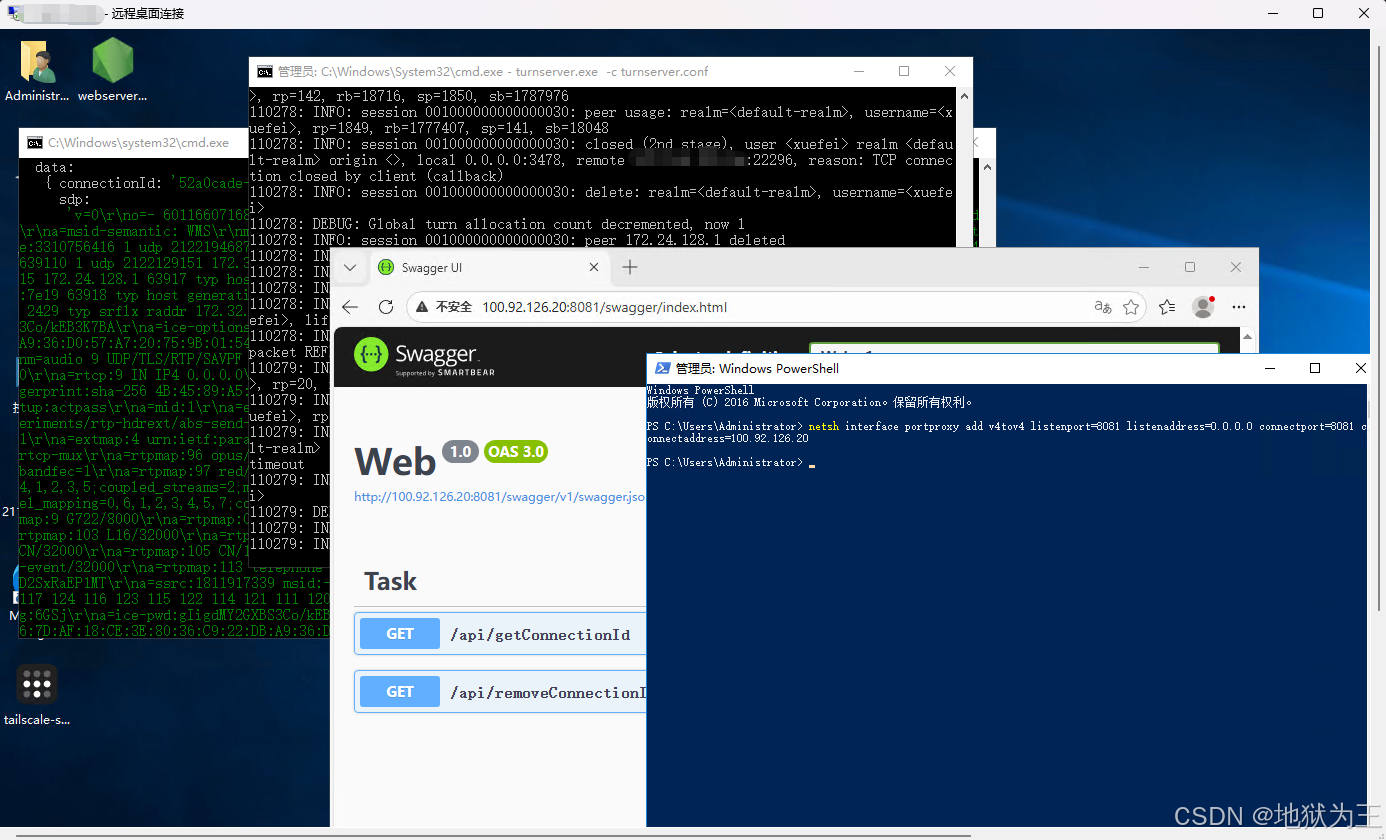This screenshot has height=840, width=1386.
Task: Click the Edge page scrollbar up arrow
Action: click(1247, 335)
